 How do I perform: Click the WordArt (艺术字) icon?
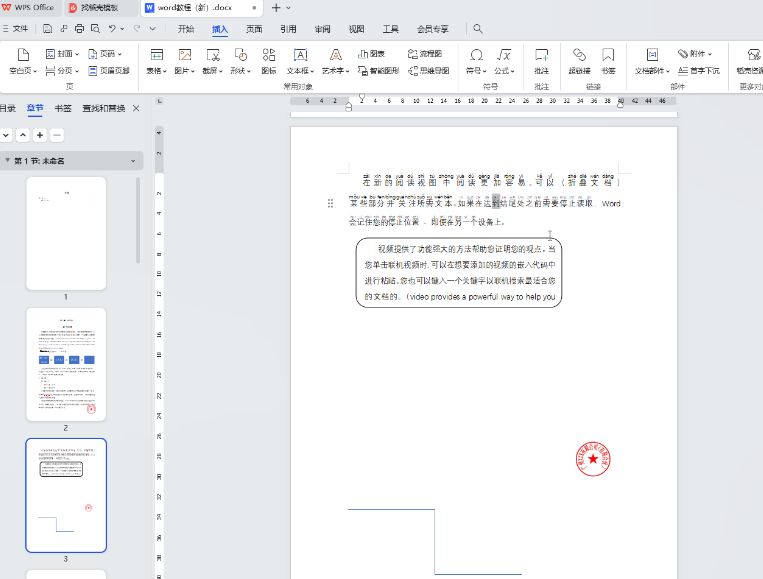335,54
